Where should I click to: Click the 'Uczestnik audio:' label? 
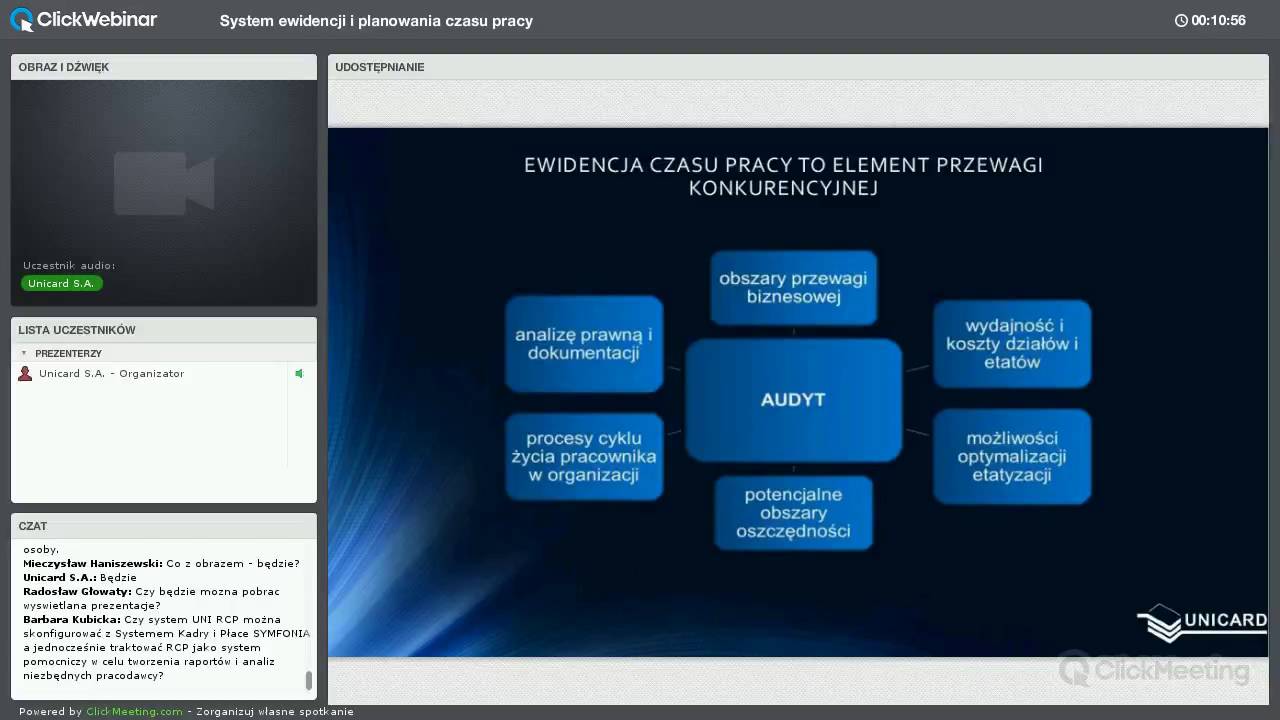[x=69, y=265]
